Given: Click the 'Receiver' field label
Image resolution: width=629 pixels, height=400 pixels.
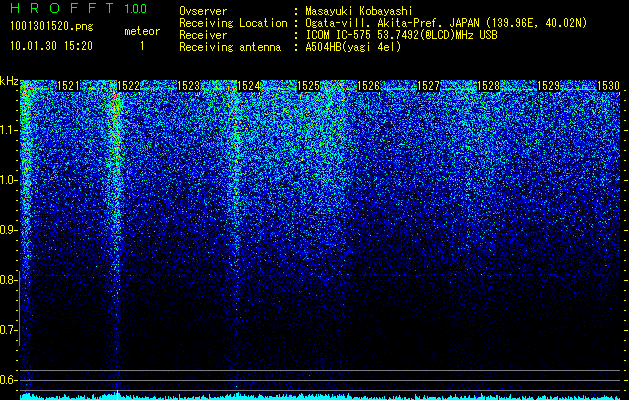Looking at the screenshot, I should tap(203, 35).
